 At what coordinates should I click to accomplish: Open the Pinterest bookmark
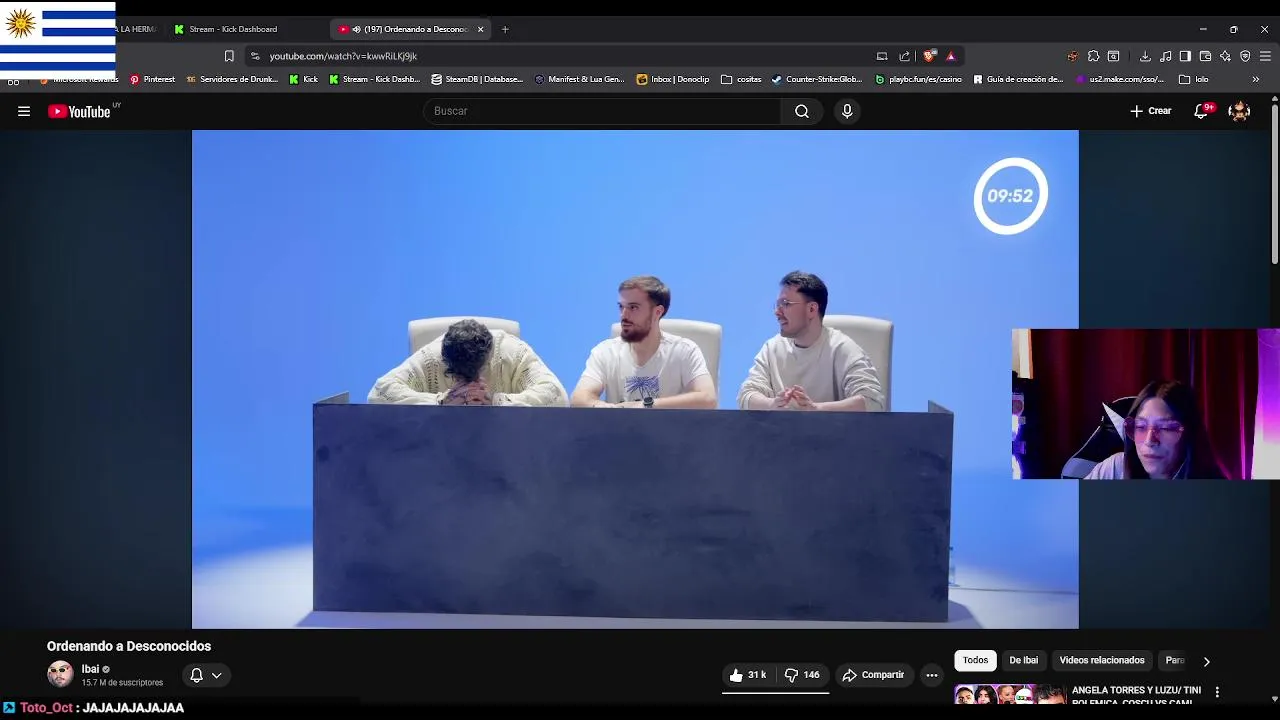click(152, 79)
